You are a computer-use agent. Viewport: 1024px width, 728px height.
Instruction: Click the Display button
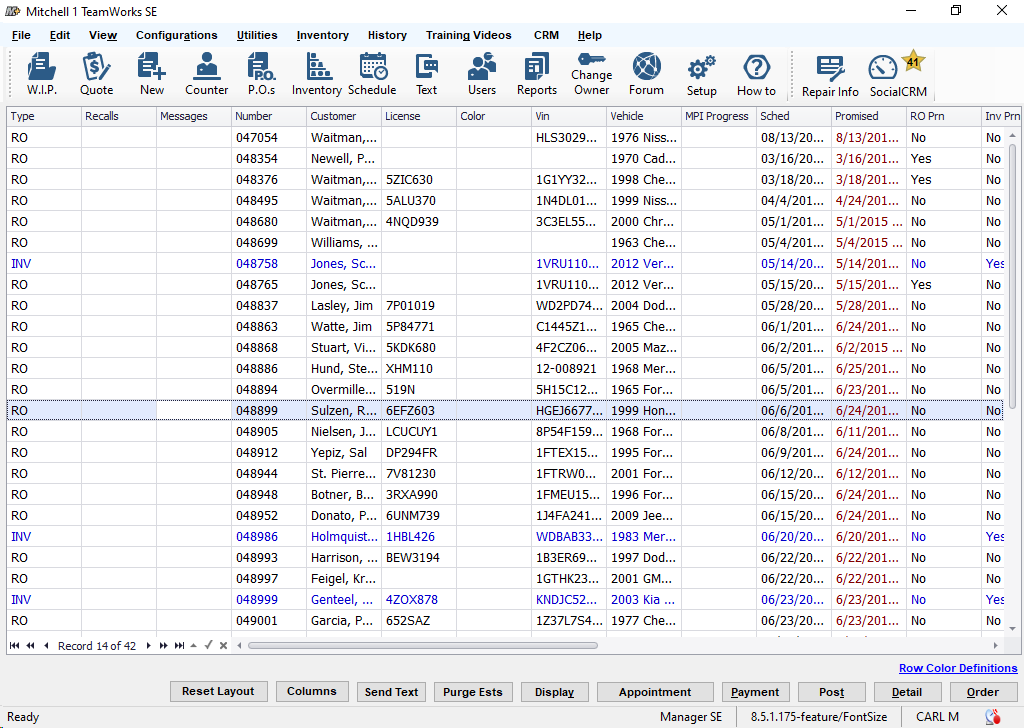[x=554, y=692]
